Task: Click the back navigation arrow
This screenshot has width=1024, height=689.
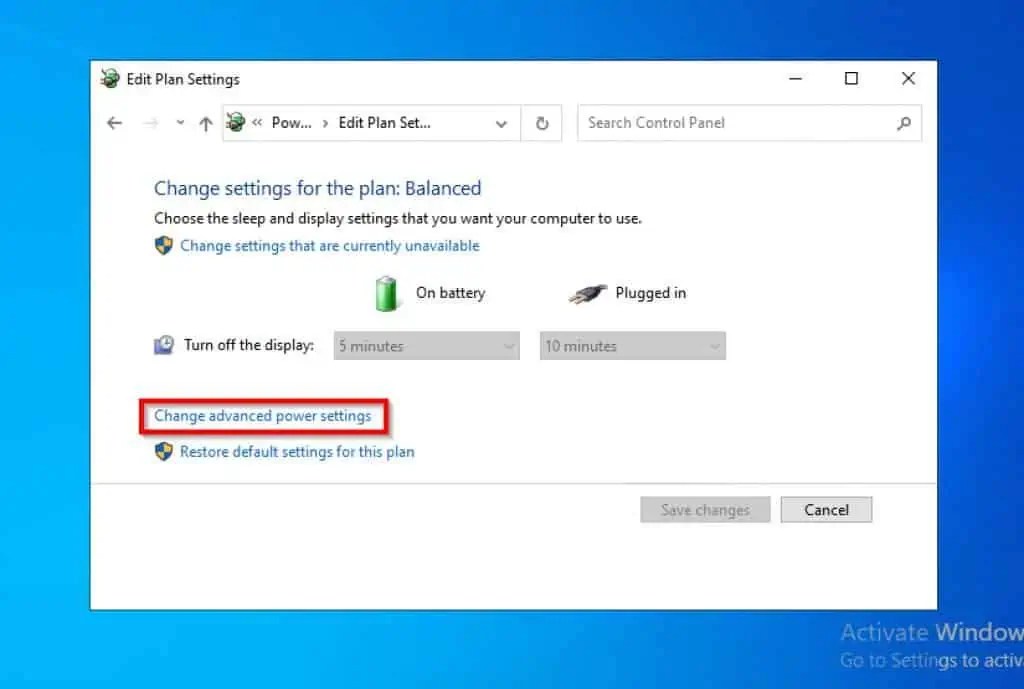Action: click(x=113, y=122)
